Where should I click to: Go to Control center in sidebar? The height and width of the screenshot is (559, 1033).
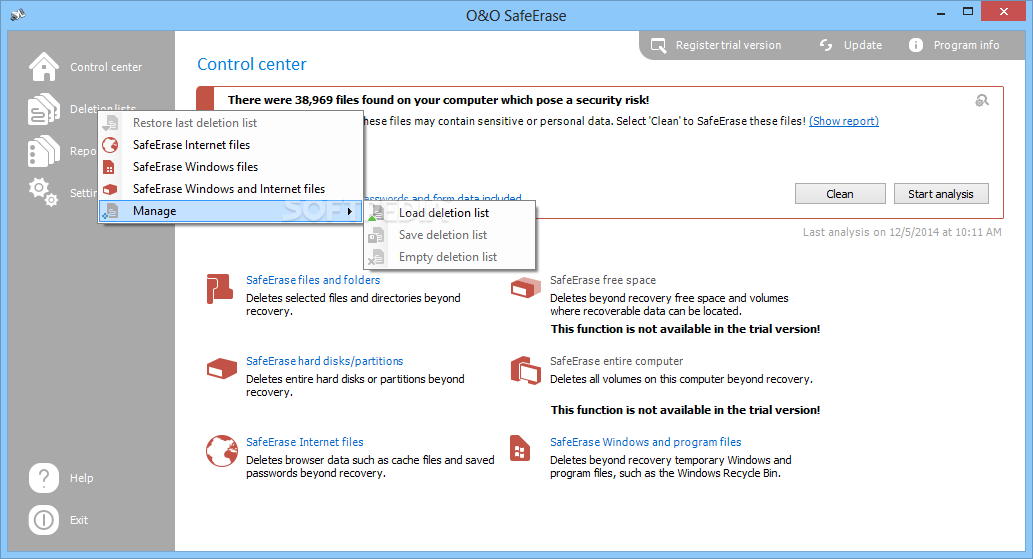click(x=106, y=67)
